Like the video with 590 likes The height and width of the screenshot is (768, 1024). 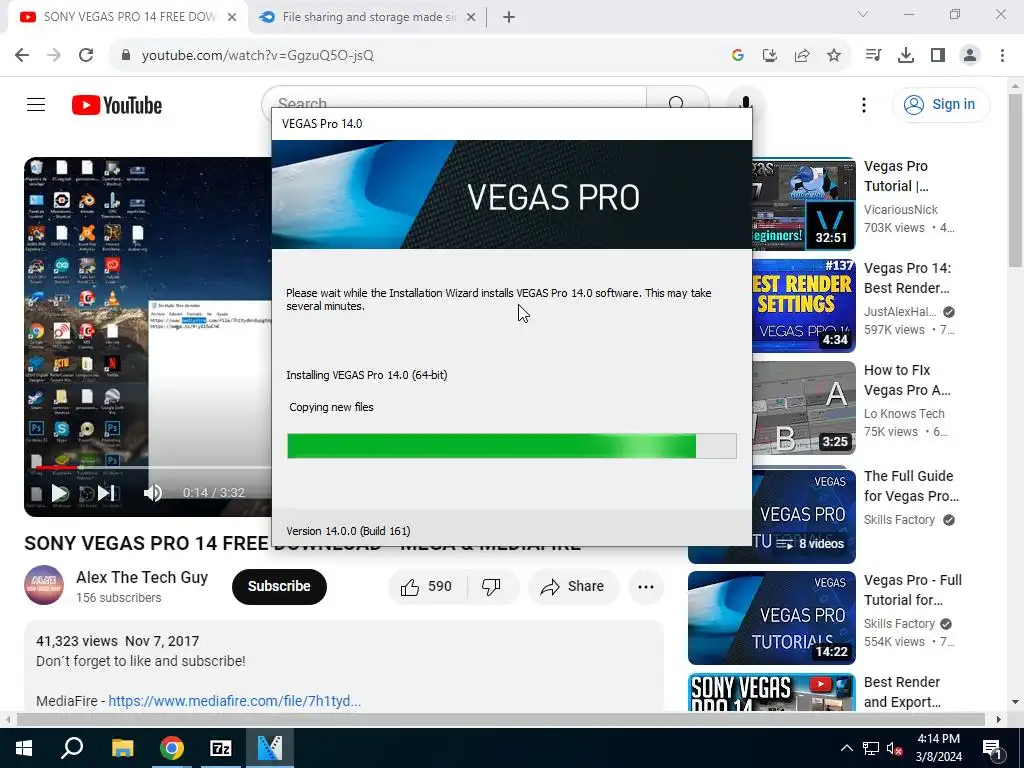[428, 586]
